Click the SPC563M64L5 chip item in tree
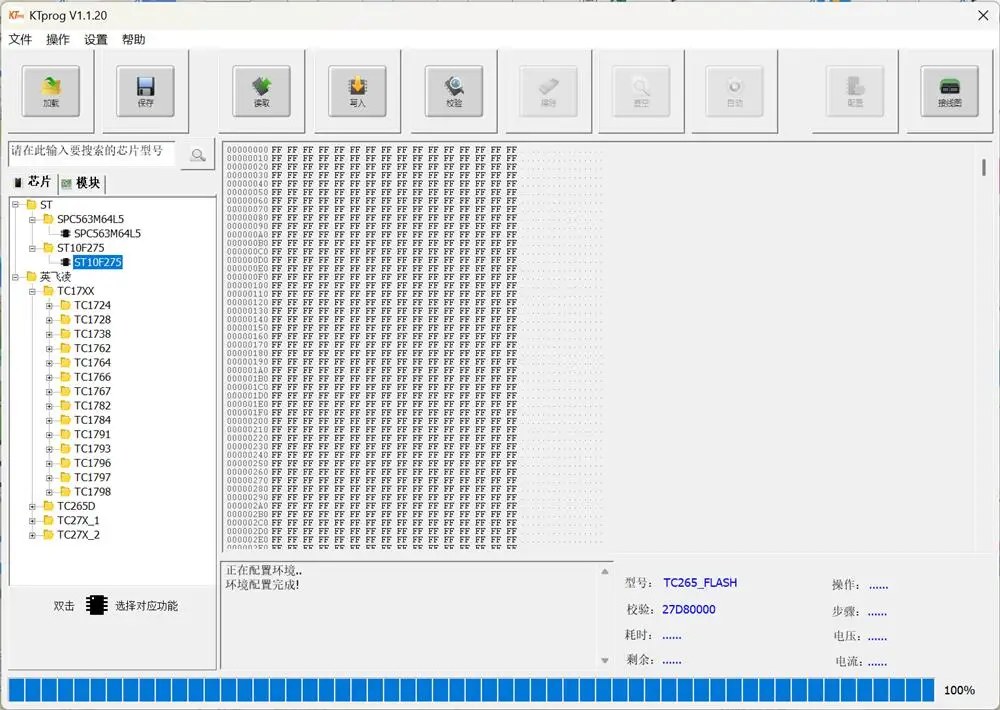Image resolution: width=1000 pixels, height=710 pixels. (x=107, y=233)
